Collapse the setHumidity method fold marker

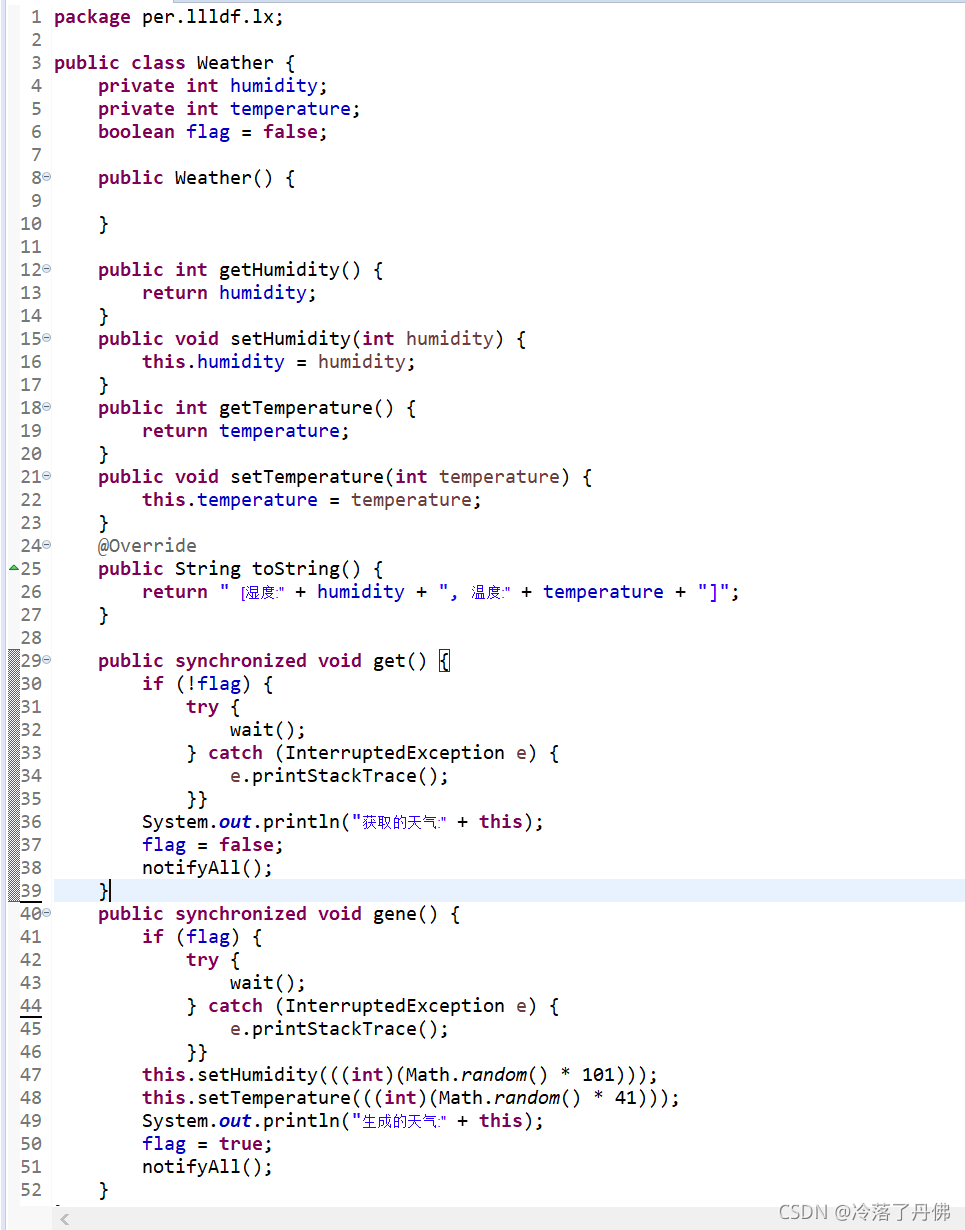click(46, 338)
